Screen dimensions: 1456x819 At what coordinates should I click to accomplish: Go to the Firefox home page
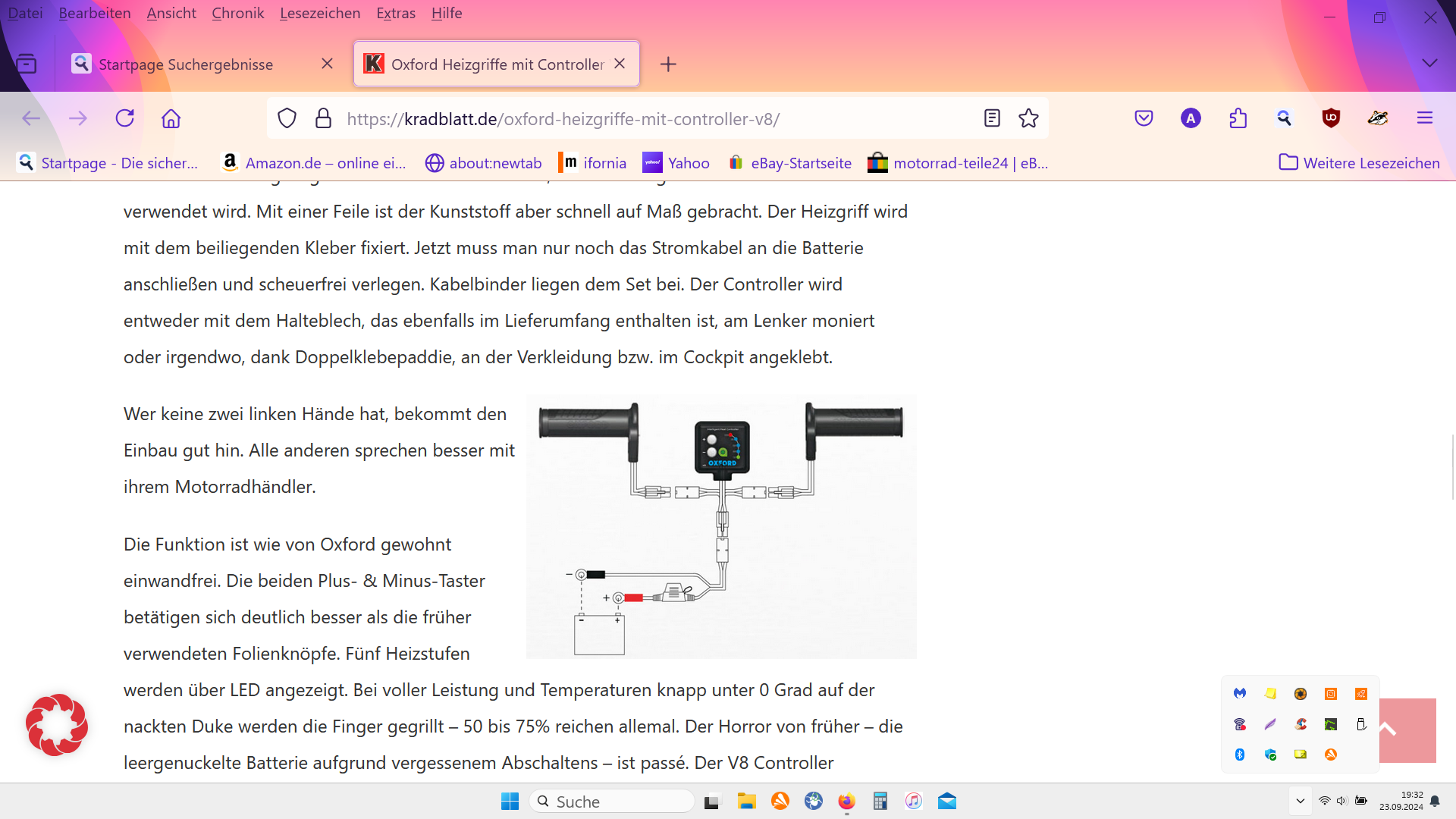[x=171, y=118]
